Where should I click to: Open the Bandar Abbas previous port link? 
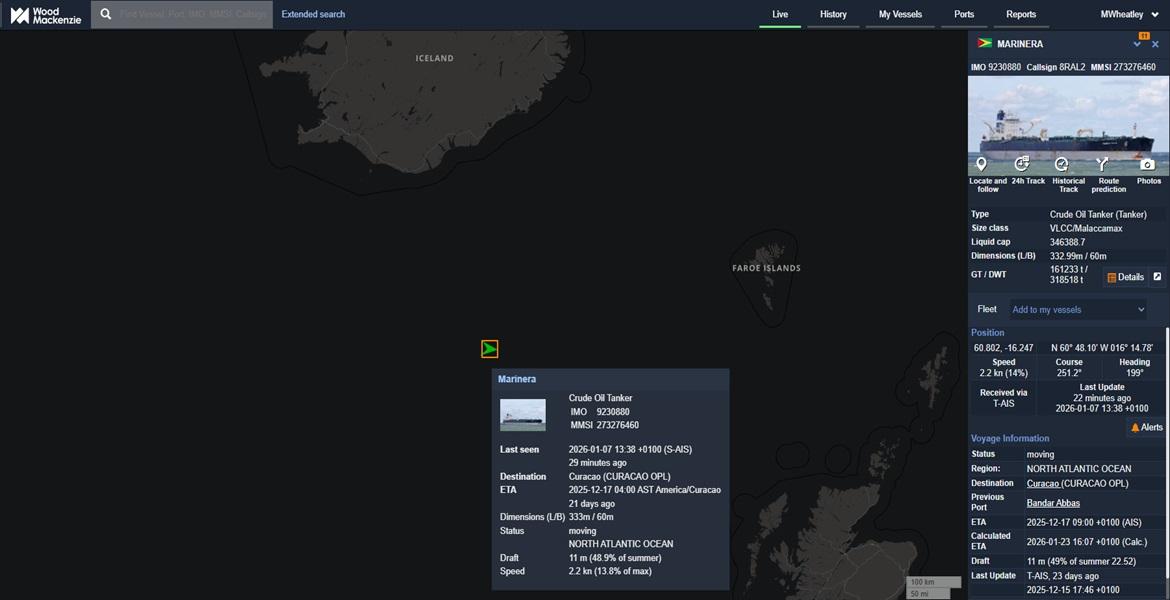[x=1052, y=503]
